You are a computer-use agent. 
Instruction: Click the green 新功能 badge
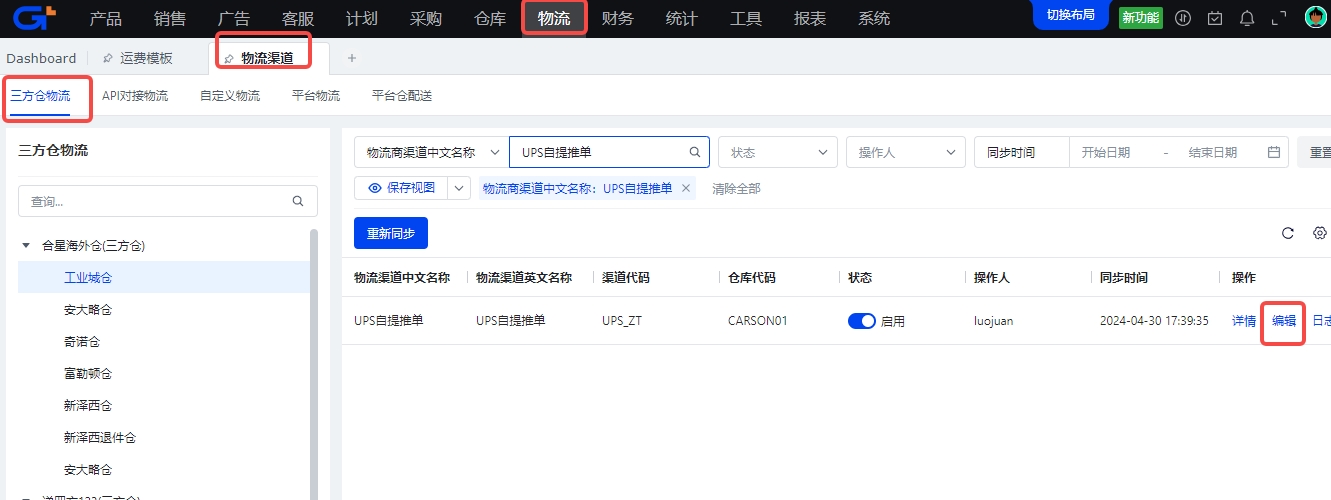(1140, 18)
